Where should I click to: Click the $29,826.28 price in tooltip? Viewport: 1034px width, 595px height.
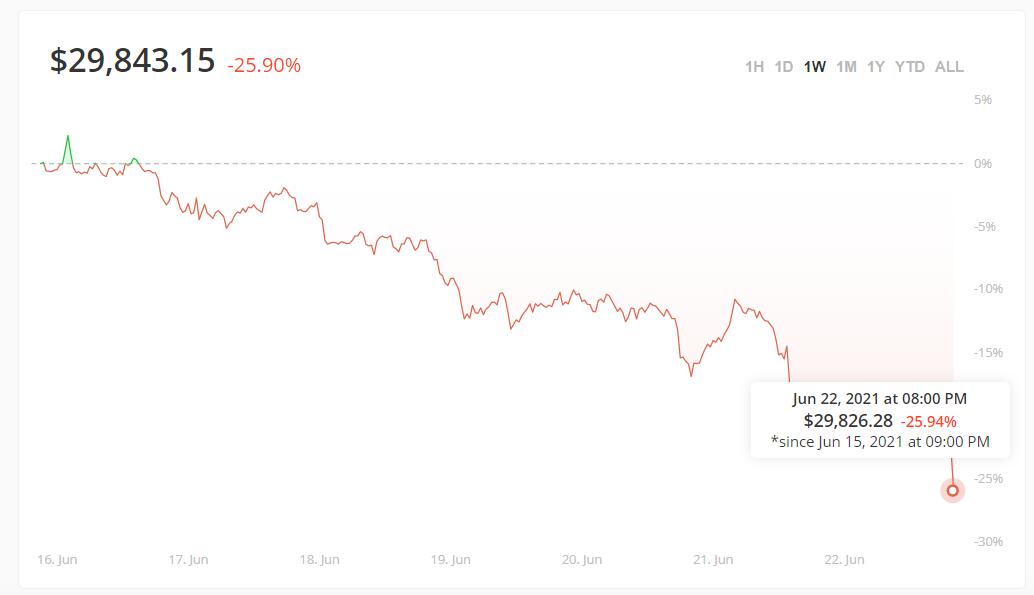coord(848,421)
